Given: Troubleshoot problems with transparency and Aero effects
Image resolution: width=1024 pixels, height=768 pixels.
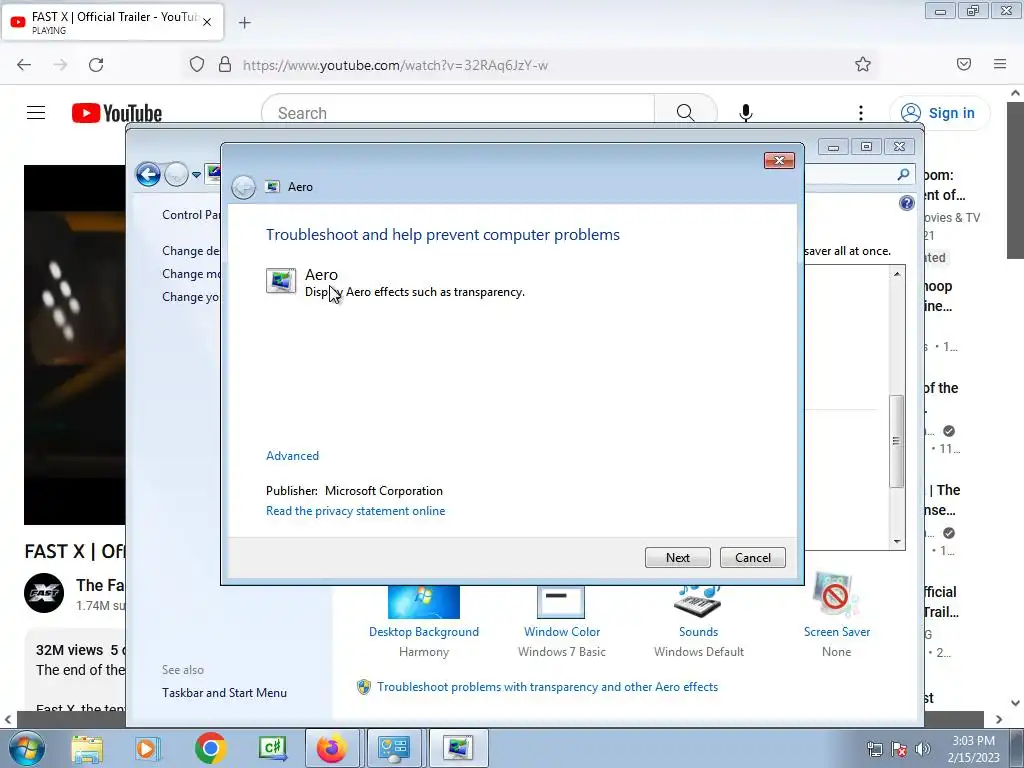Looking at the screenshot, I should coord(547,687).
